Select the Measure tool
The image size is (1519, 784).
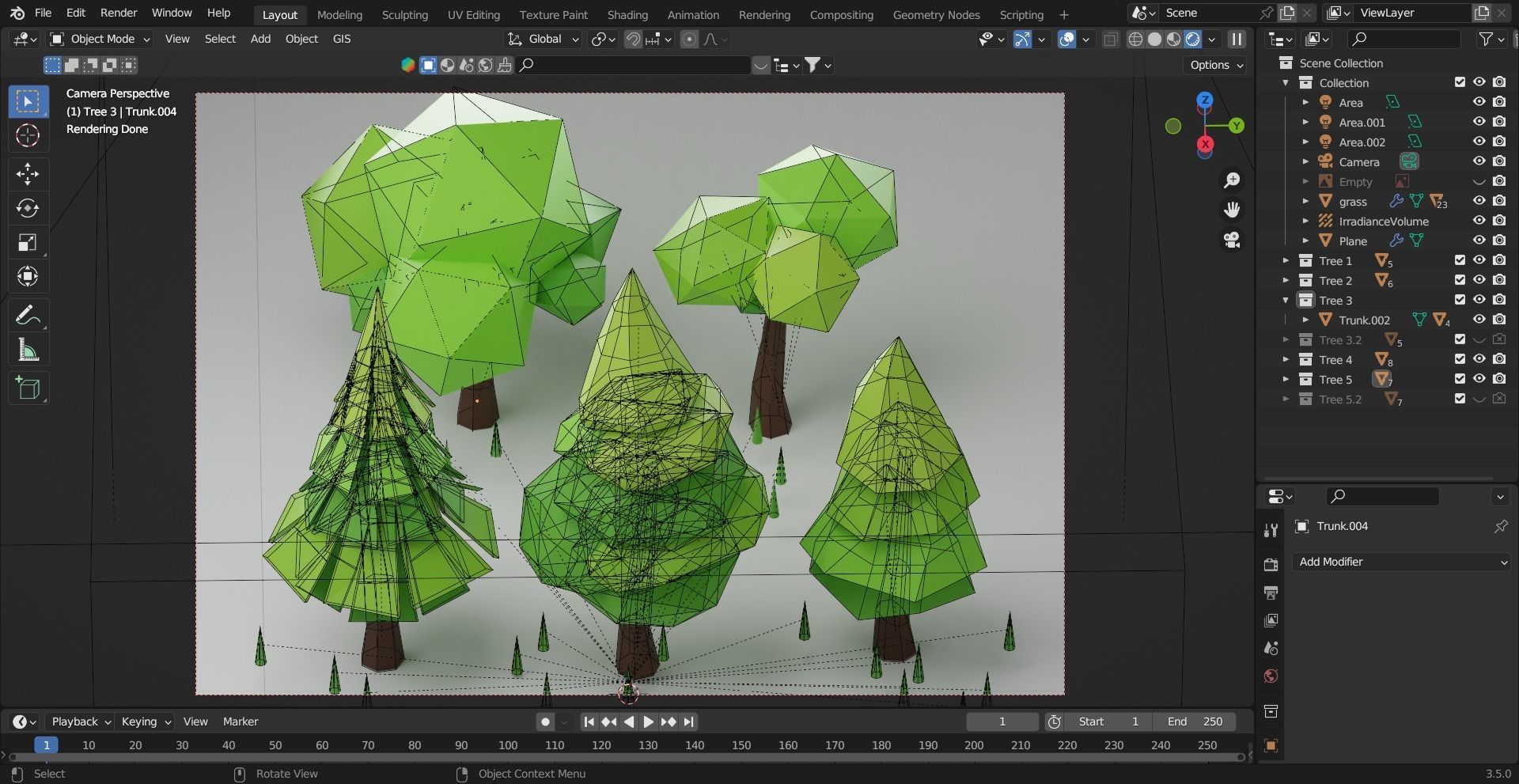coord(28,350)
